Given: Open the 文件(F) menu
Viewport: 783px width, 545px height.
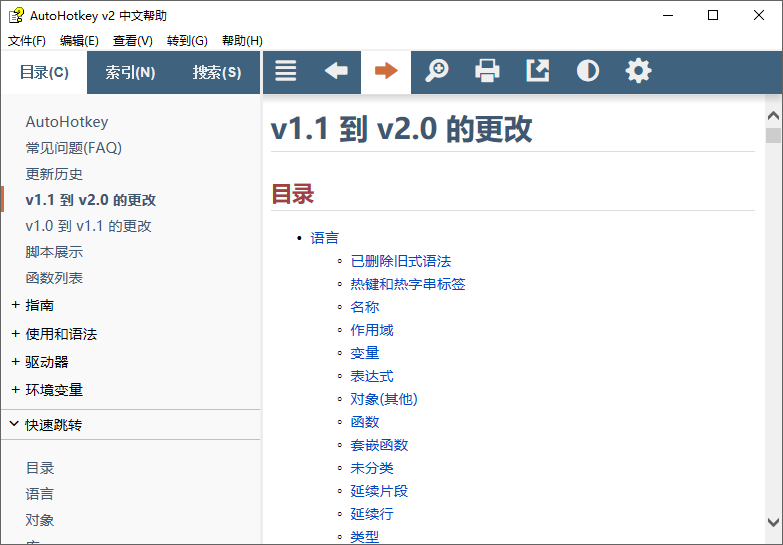Looking at the screenshot, I should 27,41.
